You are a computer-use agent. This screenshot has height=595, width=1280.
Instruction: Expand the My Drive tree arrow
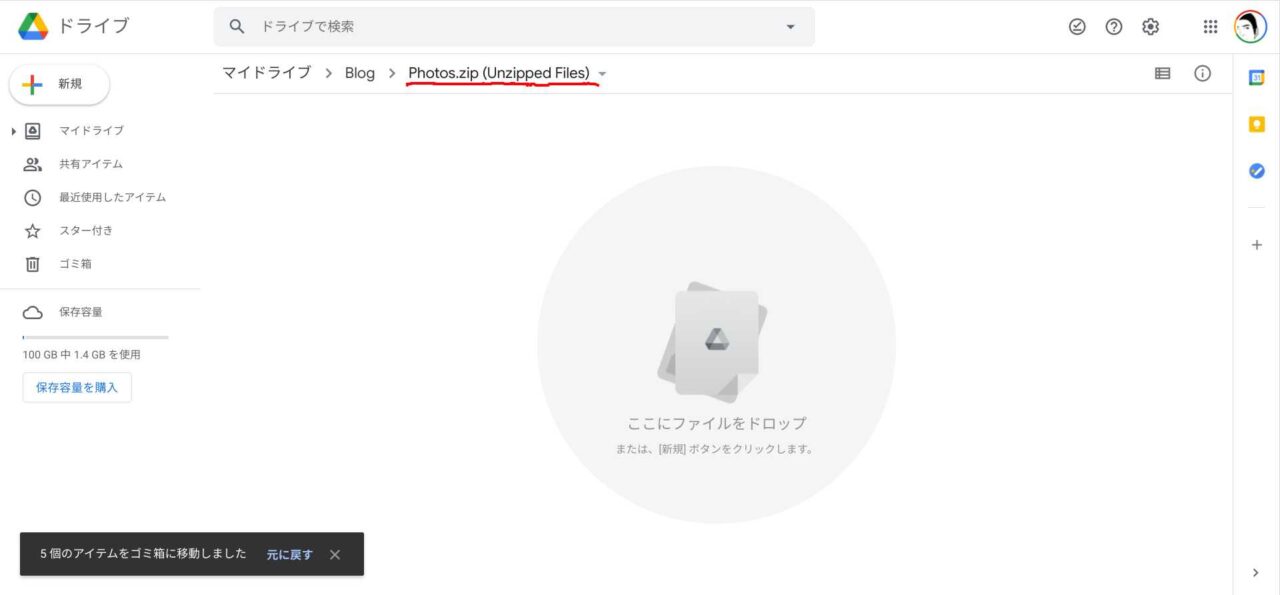(14, 131)
